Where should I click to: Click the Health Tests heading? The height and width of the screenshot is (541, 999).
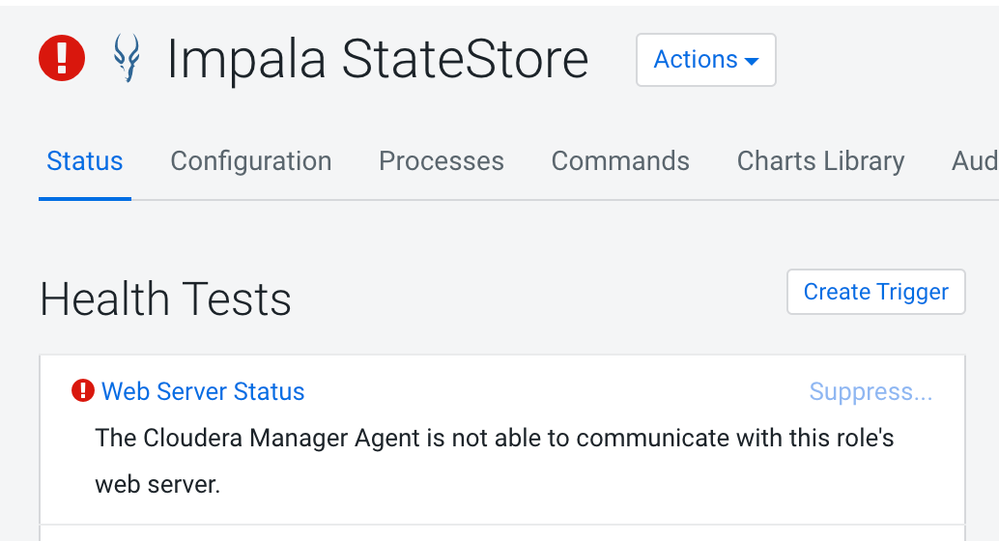[x=166, y=299]
